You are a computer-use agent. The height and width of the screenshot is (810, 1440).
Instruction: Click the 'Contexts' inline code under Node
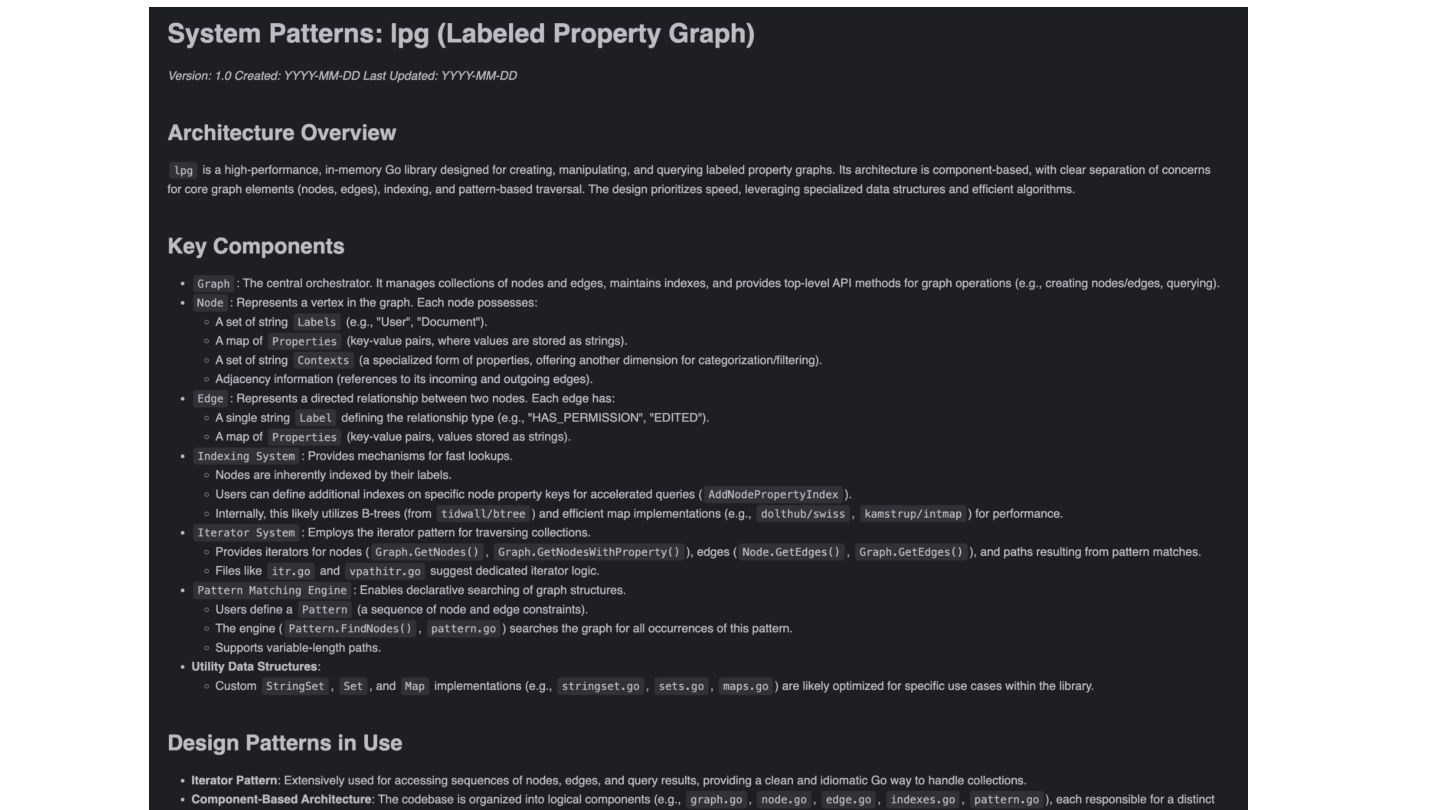click(323, 360)
